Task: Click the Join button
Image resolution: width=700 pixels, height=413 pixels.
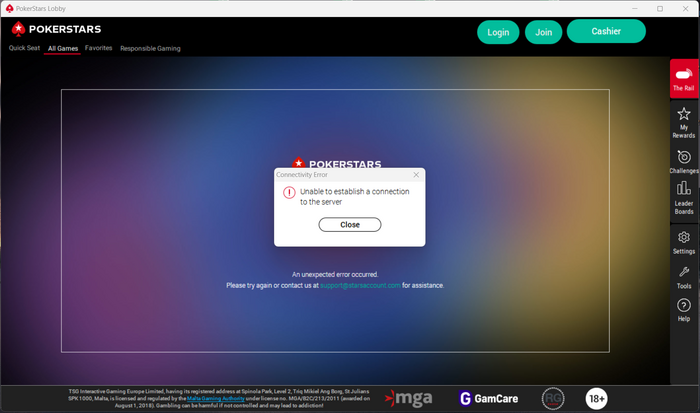Action: pos(543,32)
